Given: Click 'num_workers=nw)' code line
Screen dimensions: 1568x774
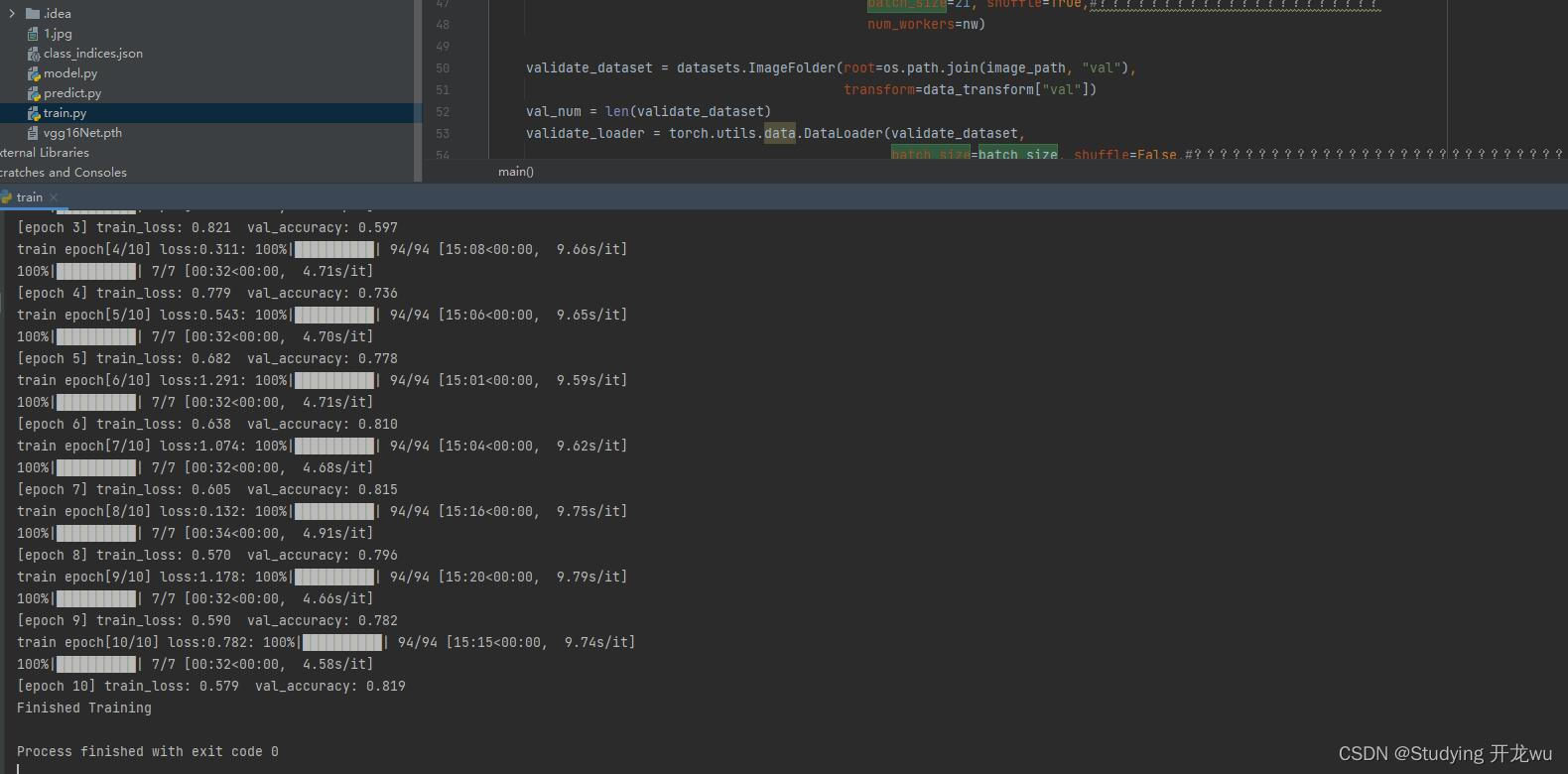Looking at the screenshot, I should (x=926, y=25).
